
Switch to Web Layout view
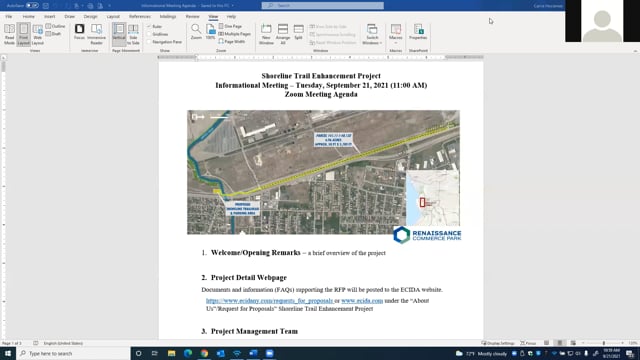[38, 34]
